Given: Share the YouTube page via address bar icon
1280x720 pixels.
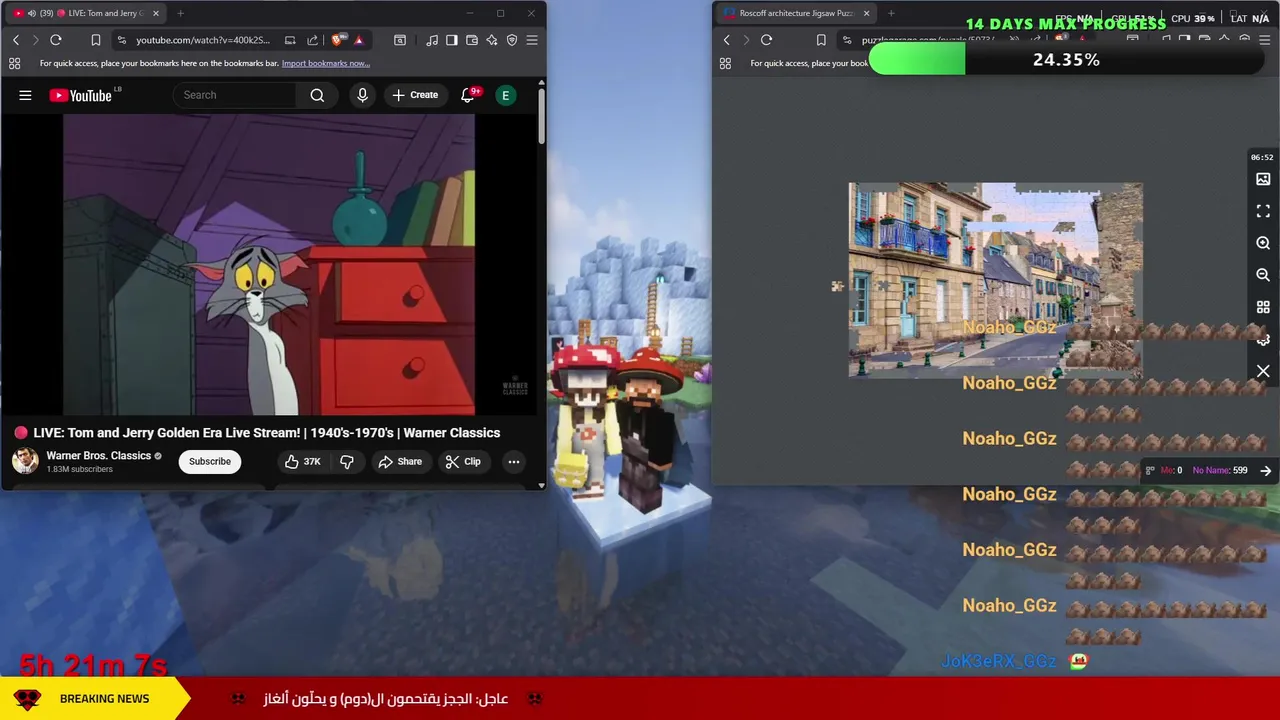Looking at the screenshot, I should point(312,40).
